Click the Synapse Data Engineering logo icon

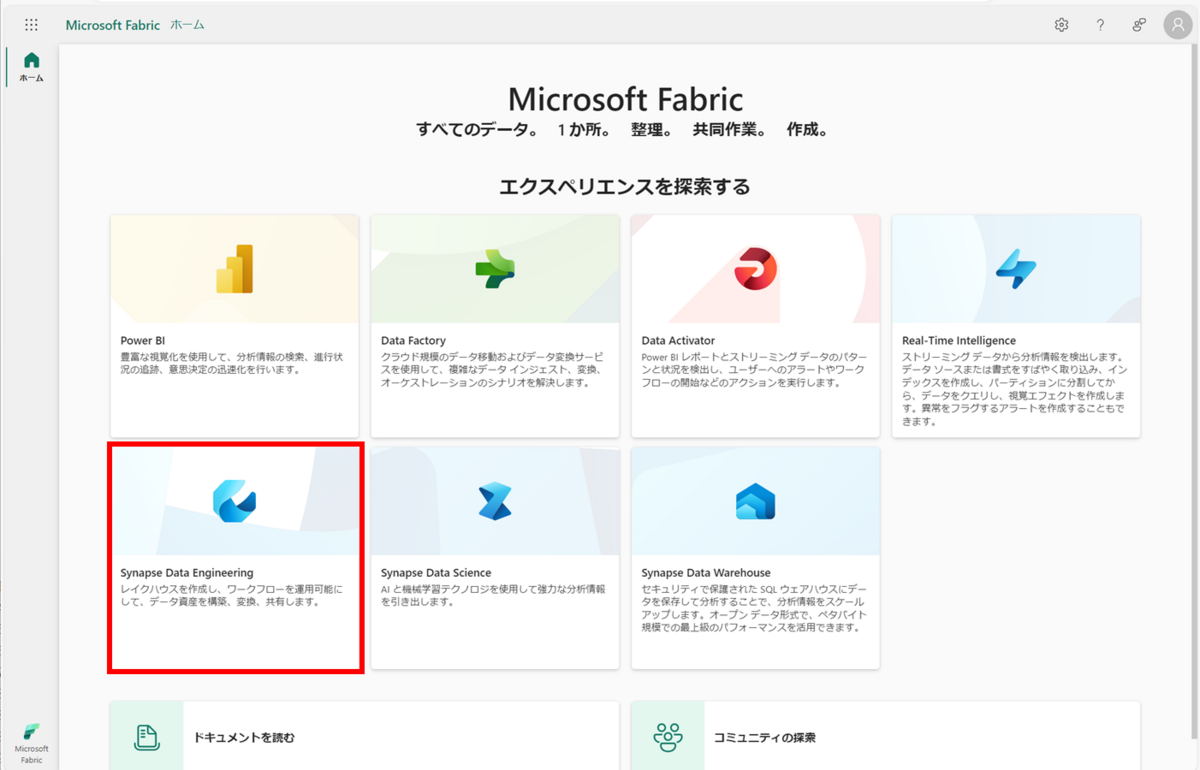tap(235, 501)
